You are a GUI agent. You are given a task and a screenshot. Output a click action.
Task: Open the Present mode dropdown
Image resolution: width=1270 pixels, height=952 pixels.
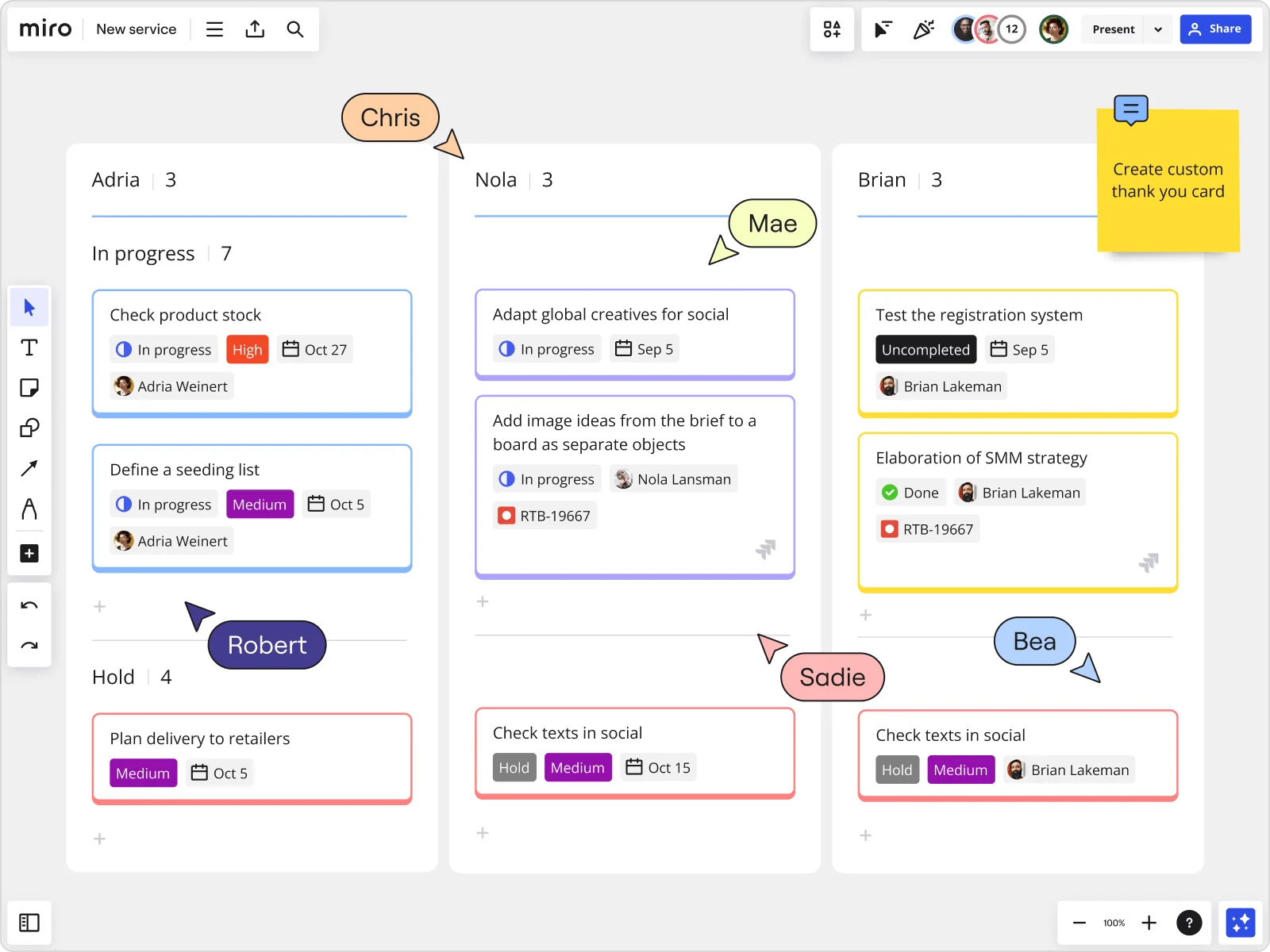point(1159,29)
